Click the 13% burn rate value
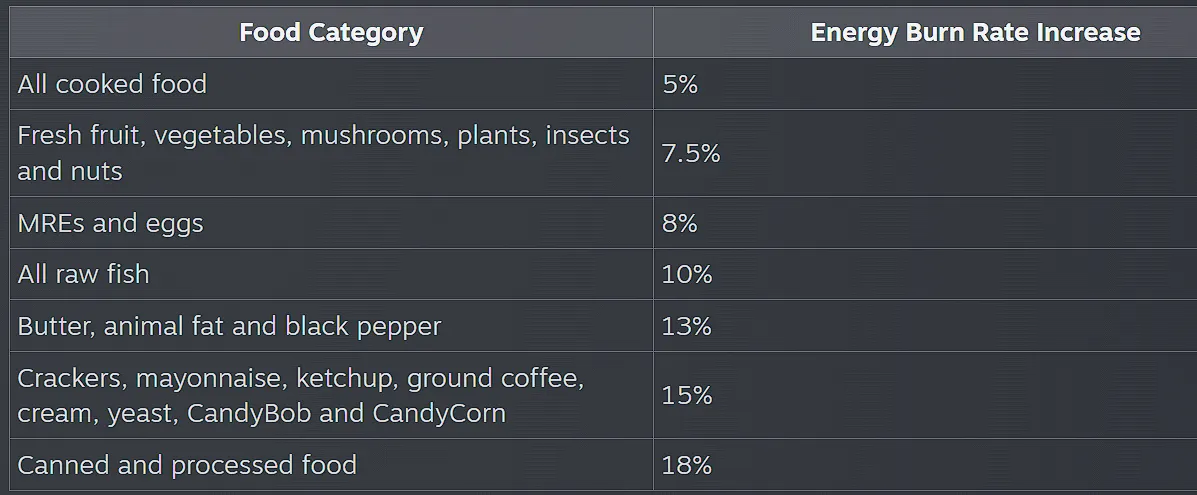Screen dimensions: 1197x495 tap(687, 326)
